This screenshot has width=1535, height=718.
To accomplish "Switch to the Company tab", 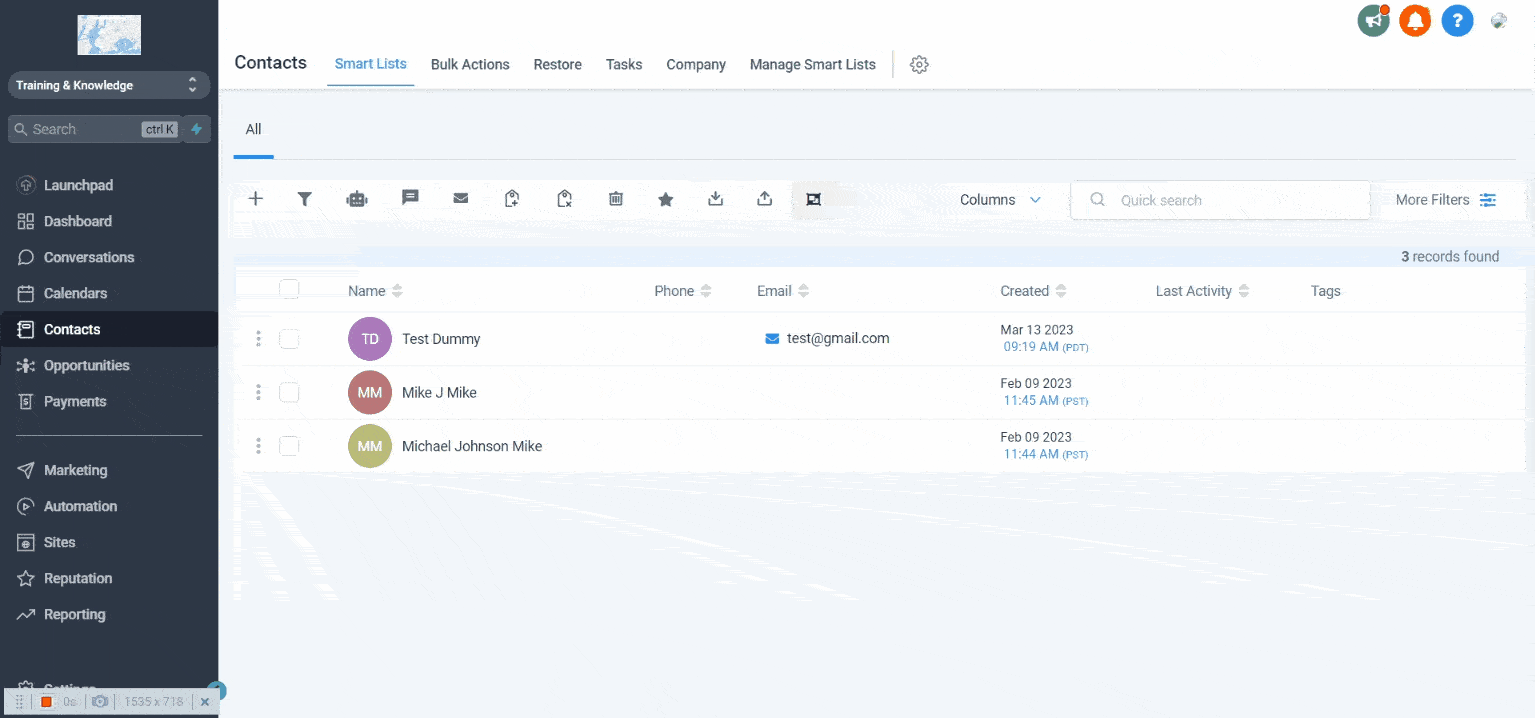I will (696, 64).
